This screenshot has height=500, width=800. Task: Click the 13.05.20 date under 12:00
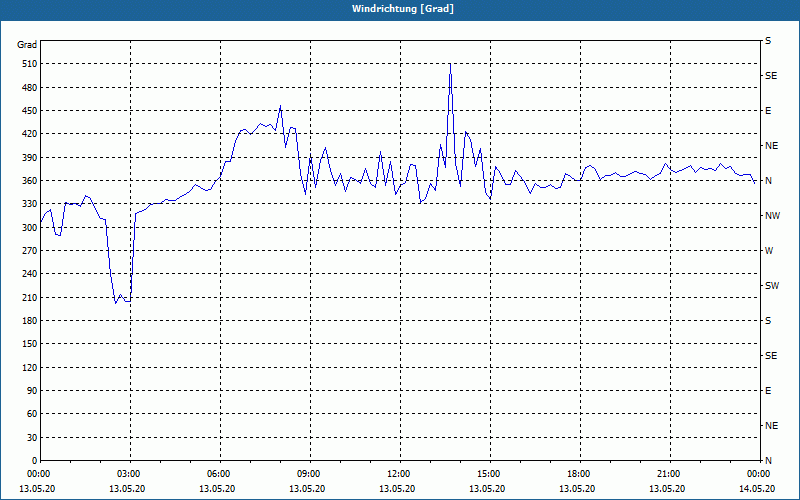397,489
